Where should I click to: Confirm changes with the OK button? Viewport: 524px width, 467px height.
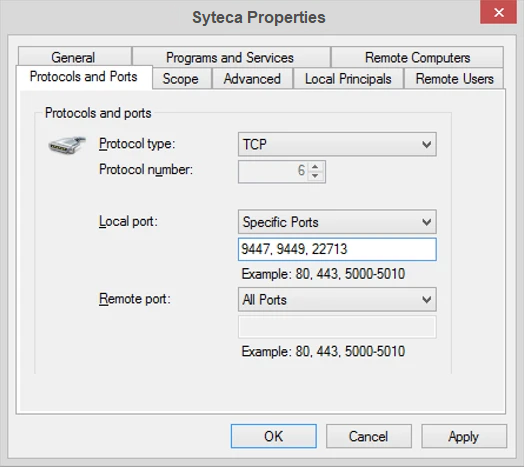point(274,436)
